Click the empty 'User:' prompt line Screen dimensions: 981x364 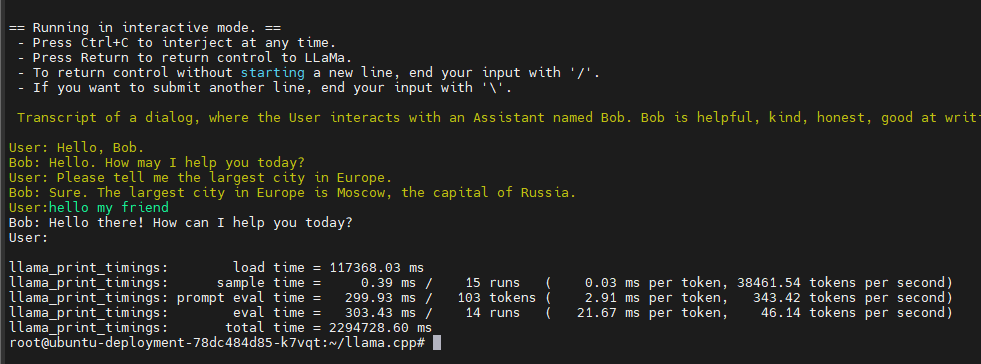pos(29,238)
